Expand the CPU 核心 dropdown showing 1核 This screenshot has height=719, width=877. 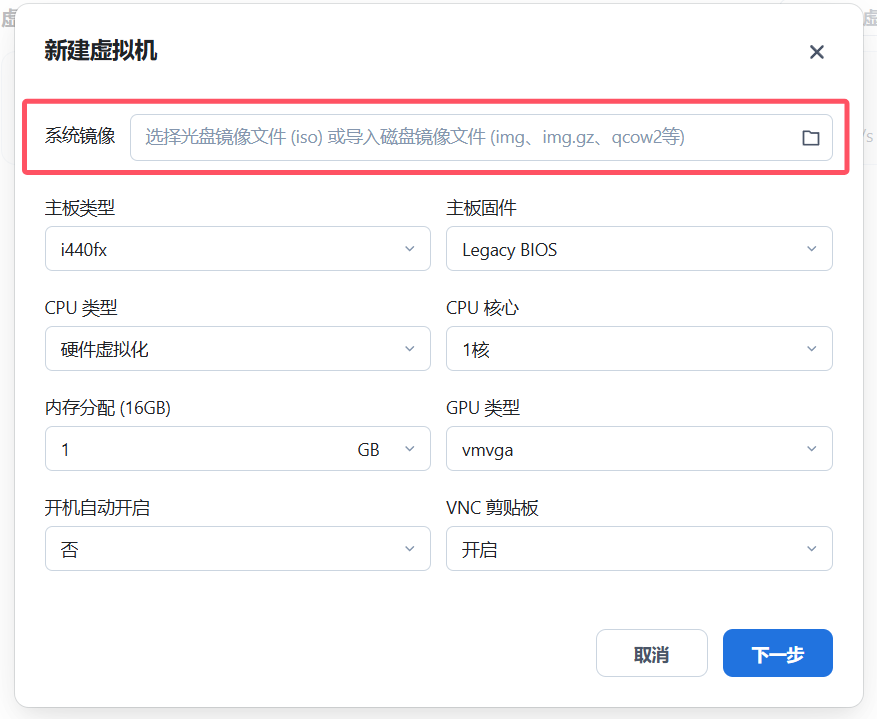[x=639, y=348]
